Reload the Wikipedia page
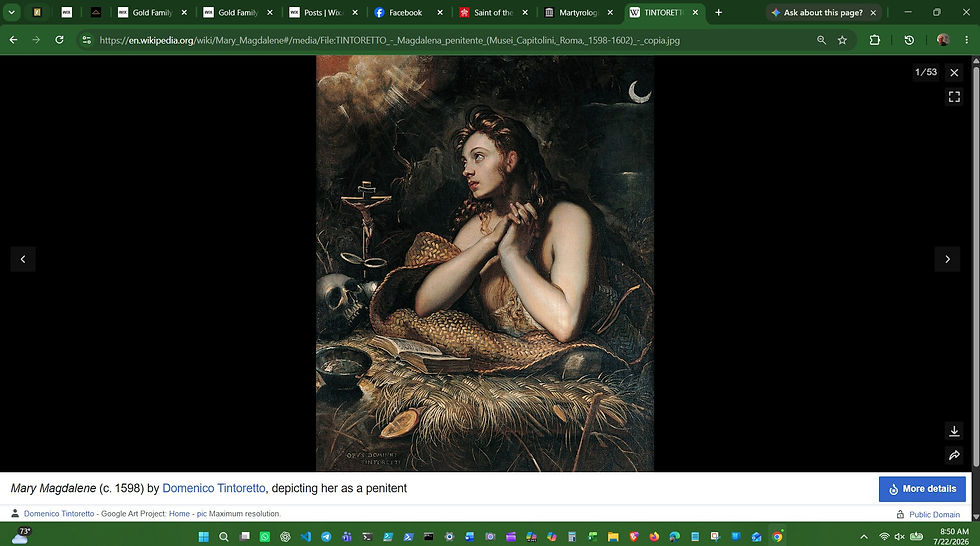 tap(59, 40)
